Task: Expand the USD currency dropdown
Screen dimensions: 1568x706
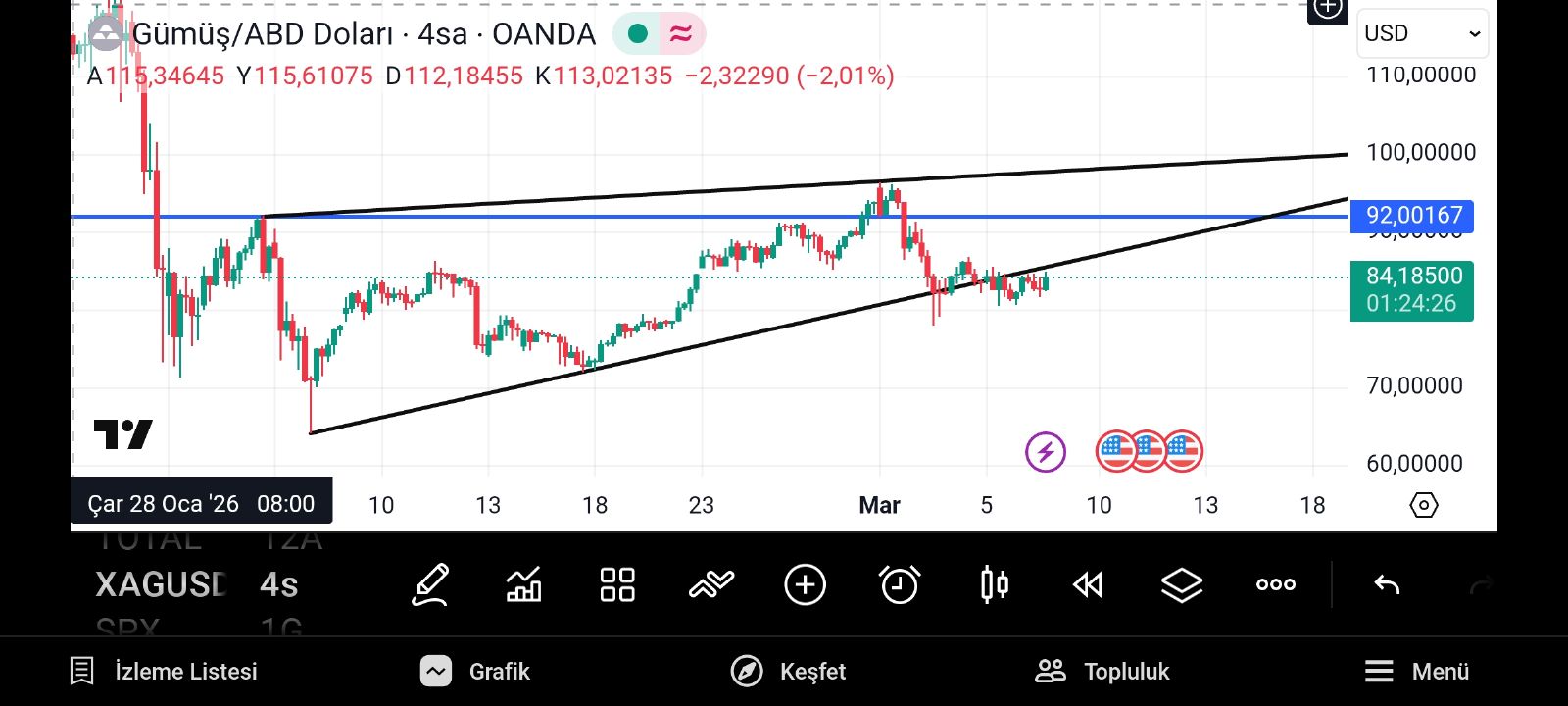Action: (1422, 33)
